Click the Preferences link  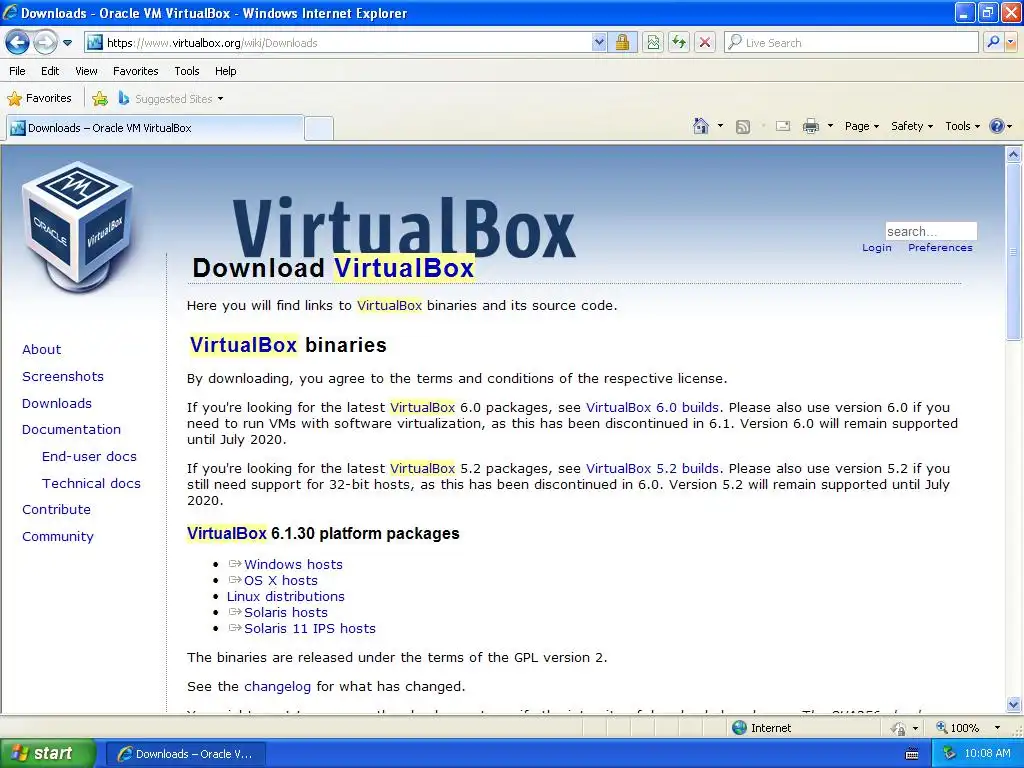[940, 248]
